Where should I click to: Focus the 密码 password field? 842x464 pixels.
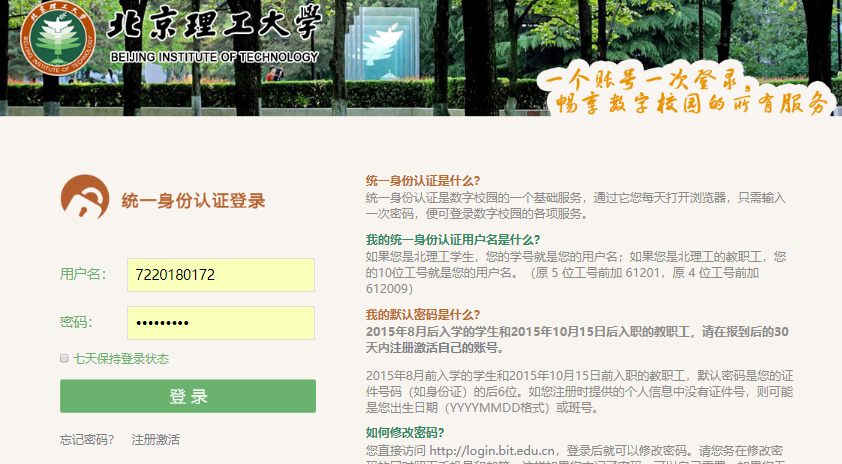click(220, 322)
